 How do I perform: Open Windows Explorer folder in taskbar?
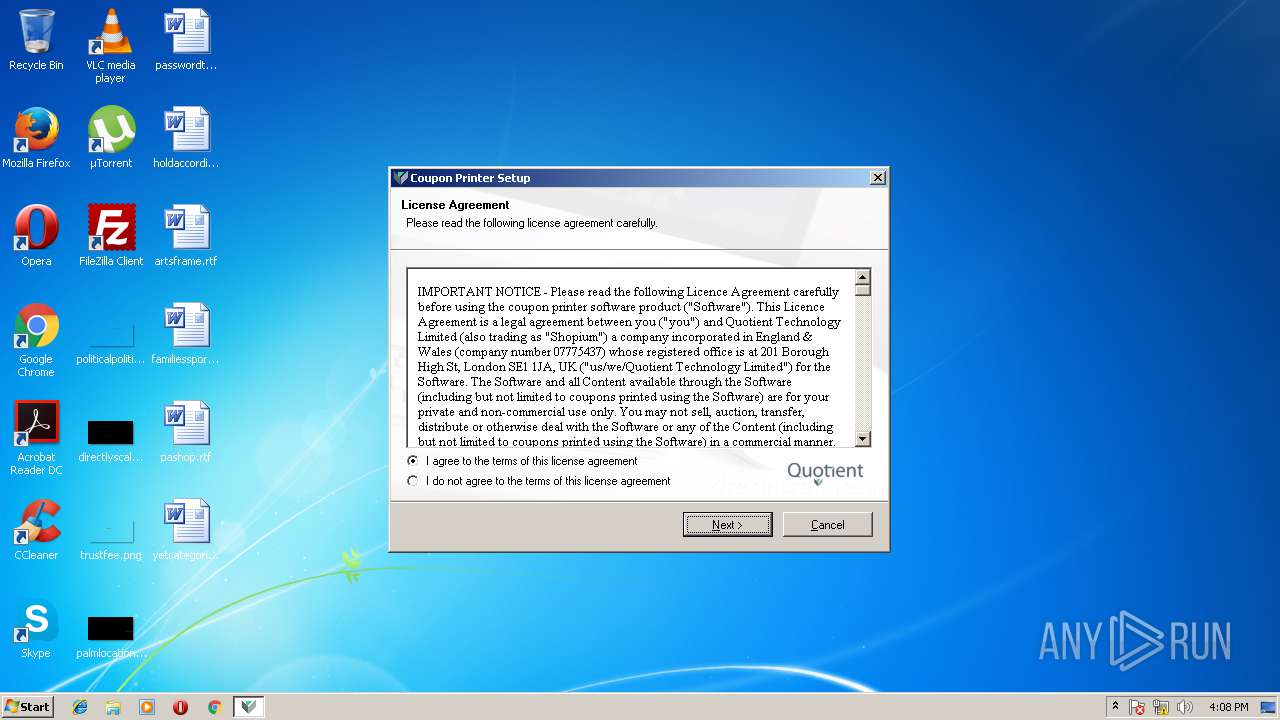point(113,707)
